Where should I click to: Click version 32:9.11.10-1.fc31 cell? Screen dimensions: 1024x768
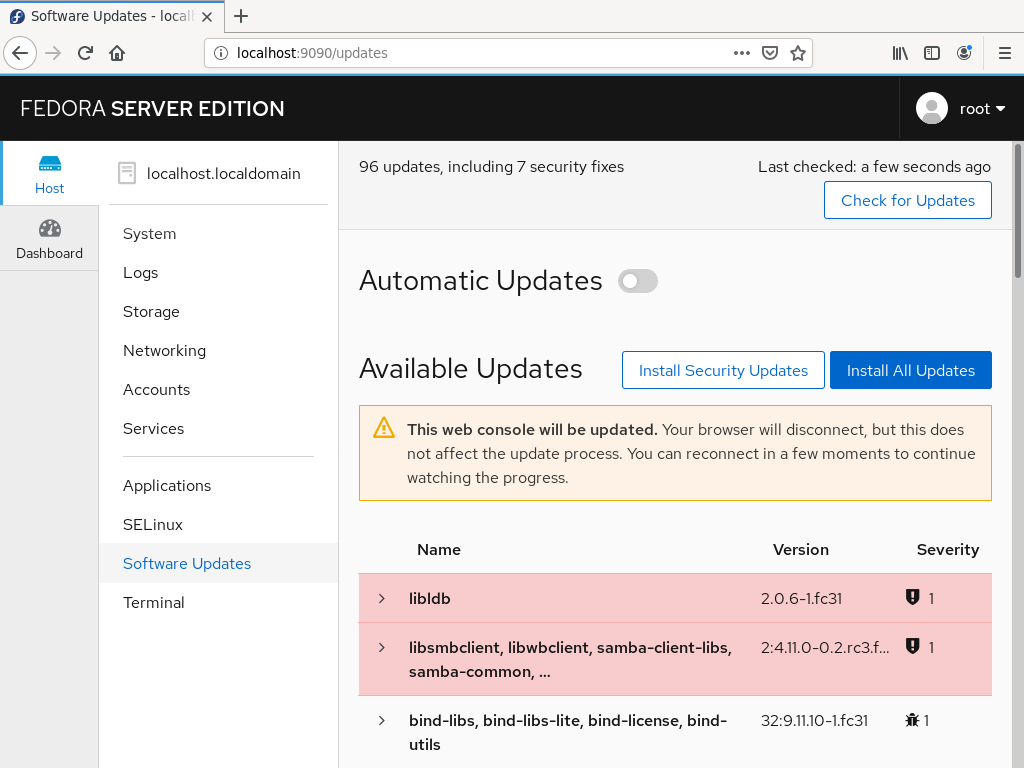(814, 721)
